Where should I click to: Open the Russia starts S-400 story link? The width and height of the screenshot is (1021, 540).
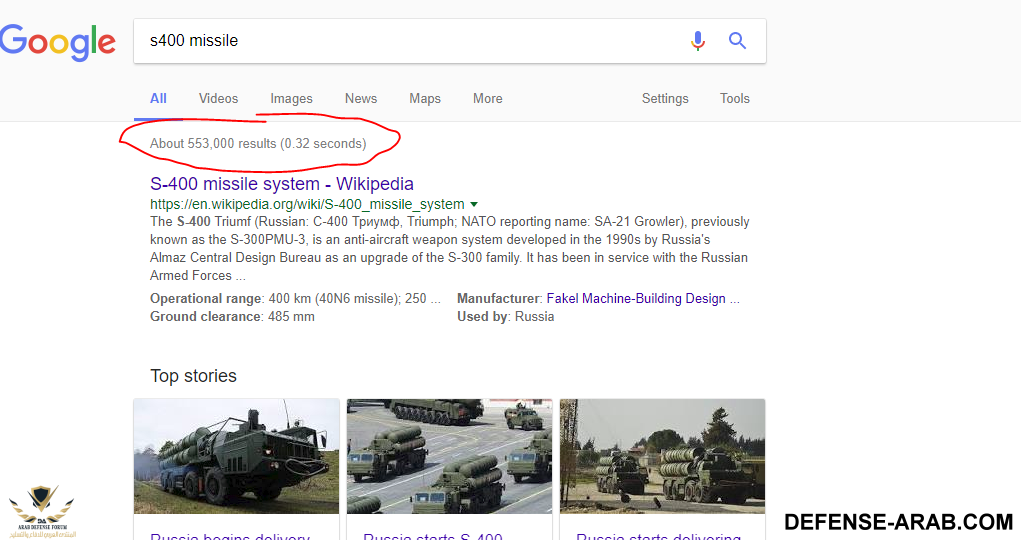pos(432,535)
